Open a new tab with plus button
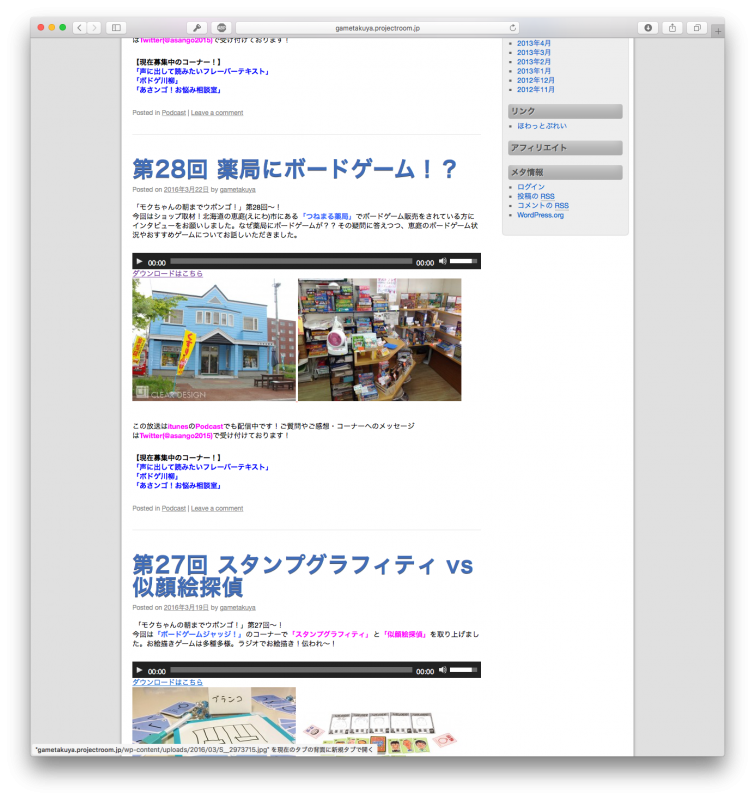This screenshot has width=755, height=800. point(717,32)
